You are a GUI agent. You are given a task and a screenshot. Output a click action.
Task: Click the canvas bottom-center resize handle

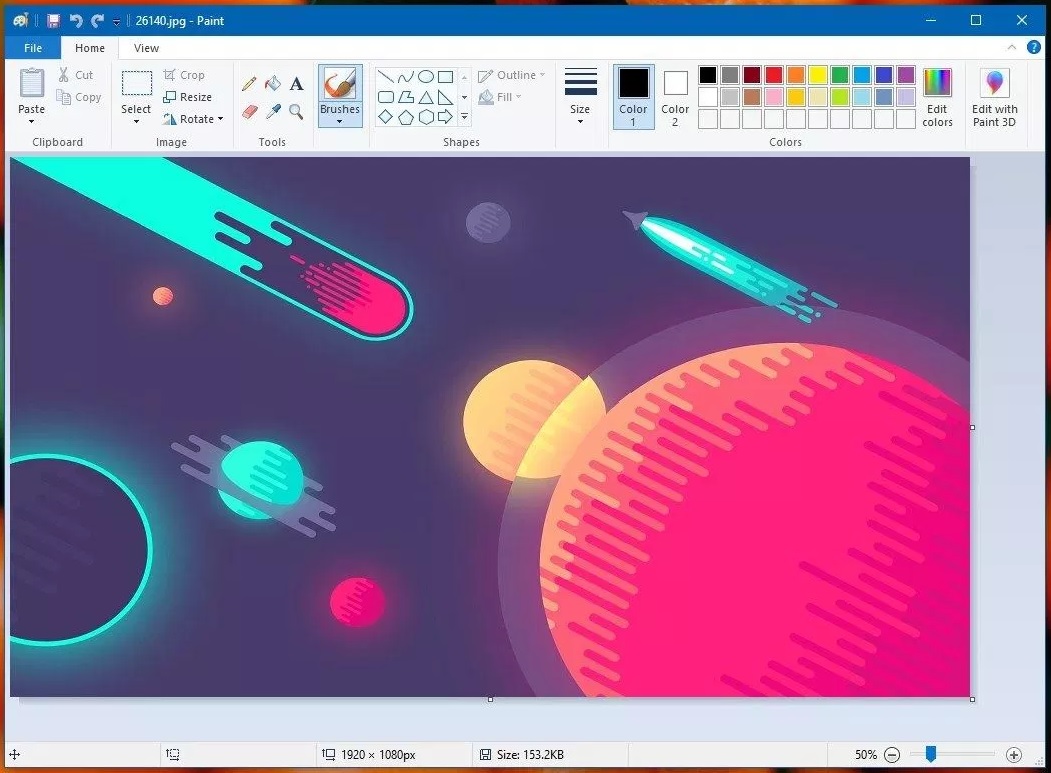[x=491, y=699]
